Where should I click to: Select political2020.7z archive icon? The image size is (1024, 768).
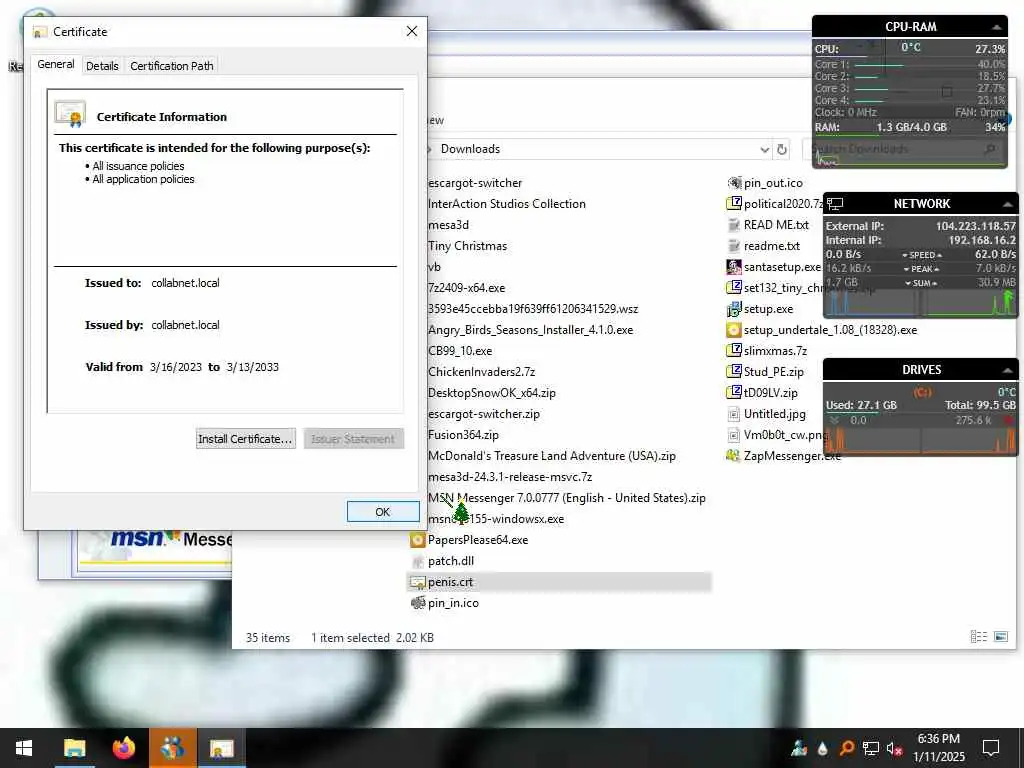[x=734, y=204]
